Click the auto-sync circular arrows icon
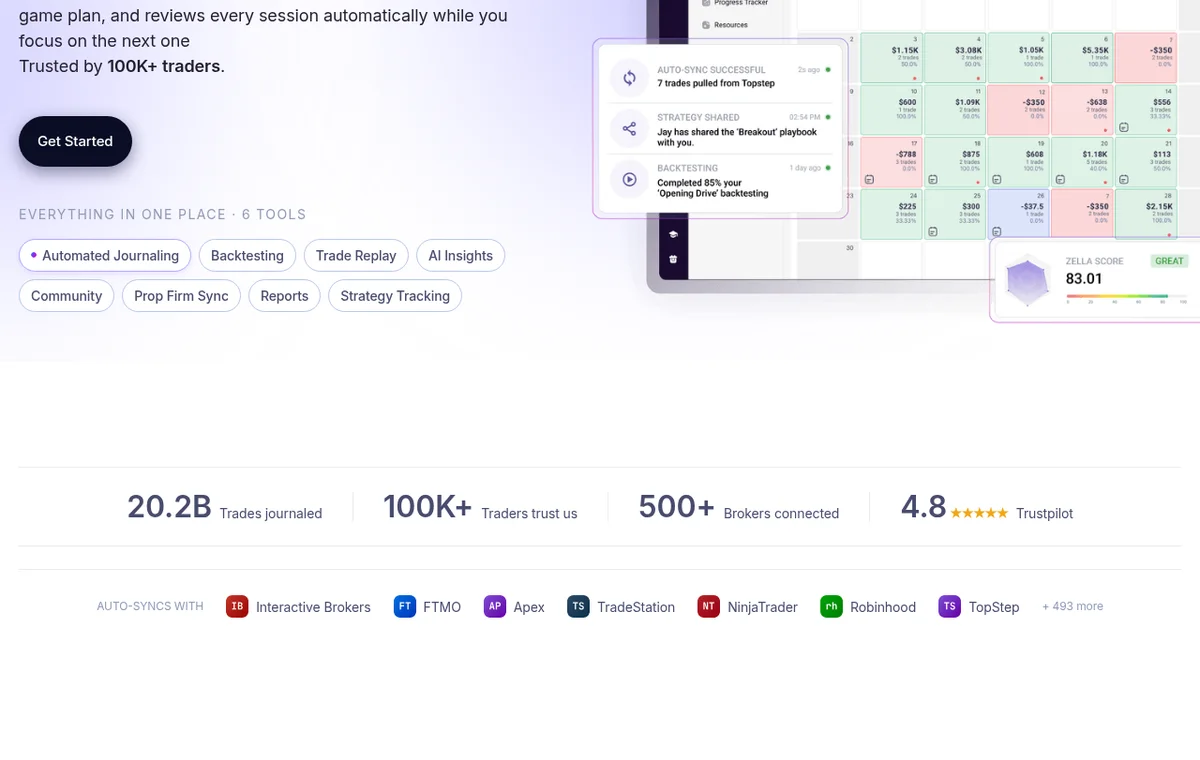Image resolution: width=1200 pixels, height=760 pixels. [x=629, y=78]
